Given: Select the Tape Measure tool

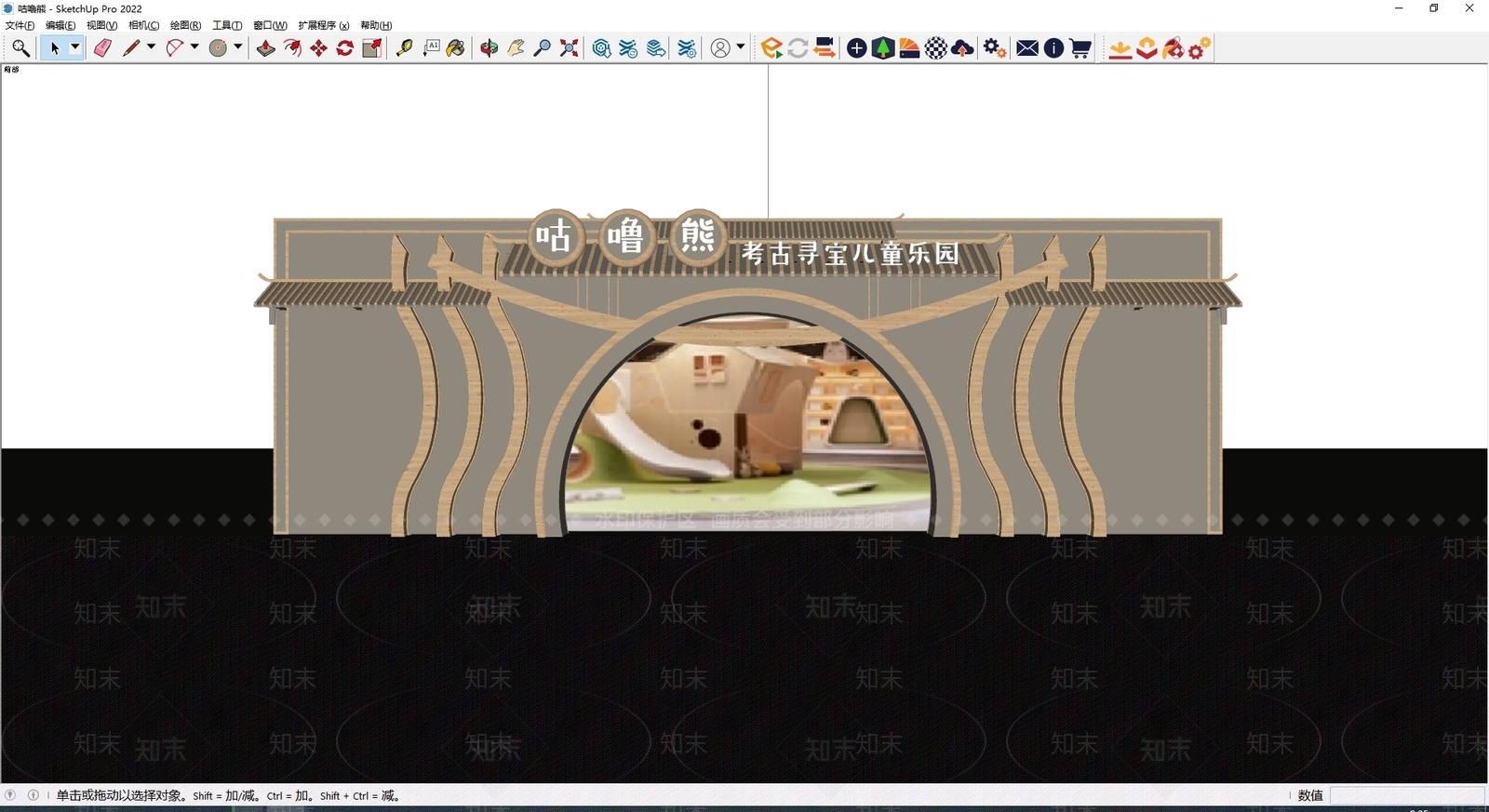Looking at the screenshot, I should click(x=405, y=48).
